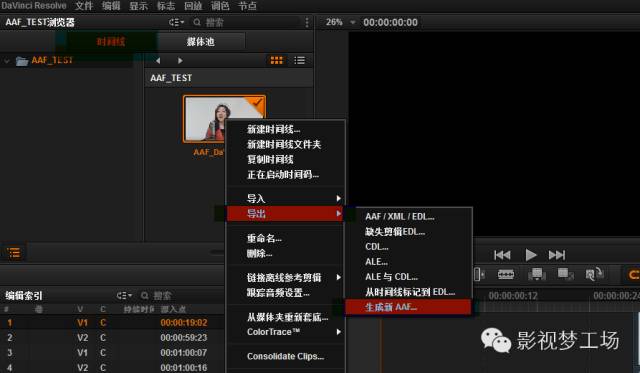
Task: Switch to the 媒体池 tab
Action: (200, 41)
